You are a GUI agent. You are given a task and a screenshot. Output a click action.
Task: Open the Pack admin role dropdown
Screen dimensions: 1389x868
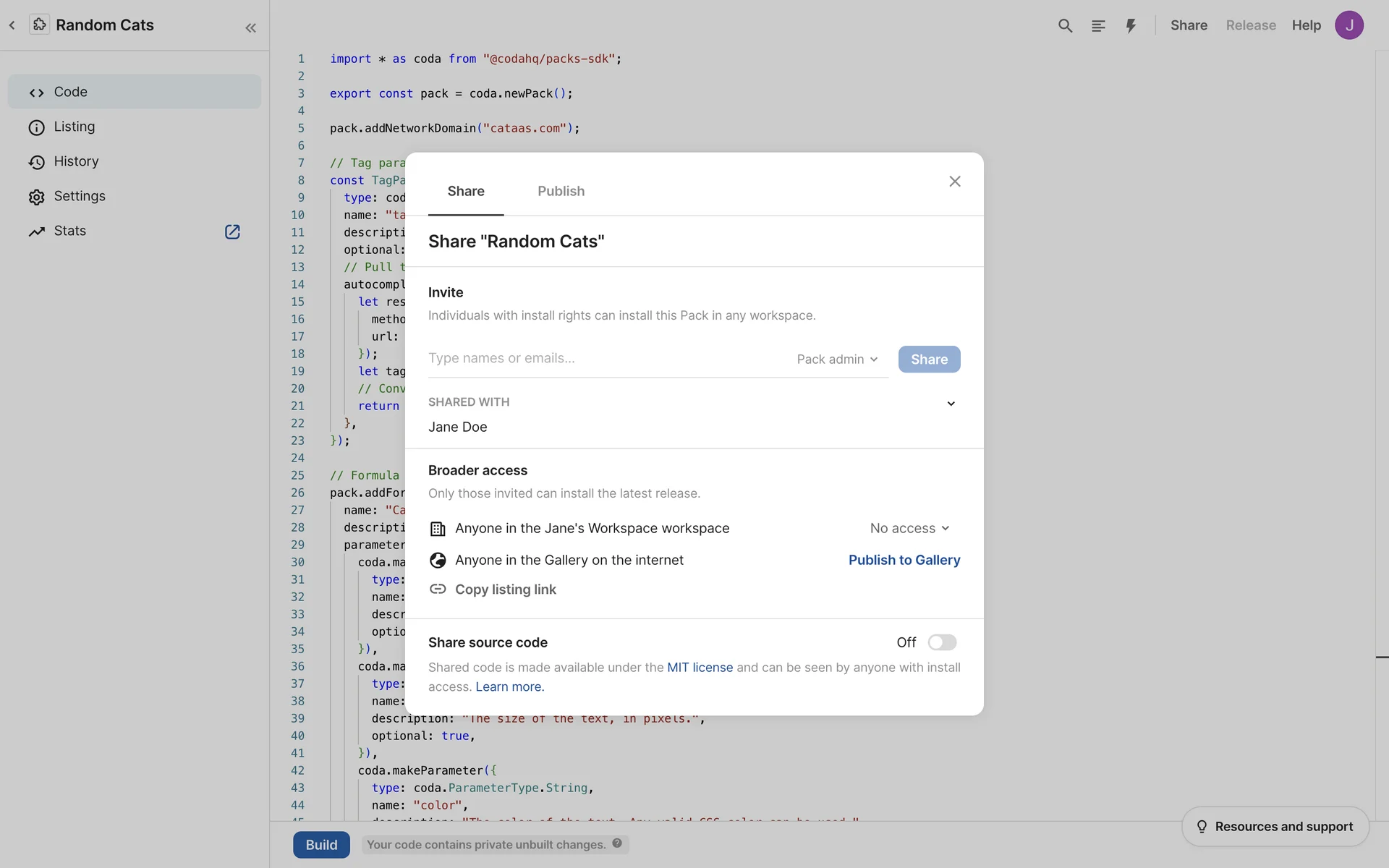837,359
